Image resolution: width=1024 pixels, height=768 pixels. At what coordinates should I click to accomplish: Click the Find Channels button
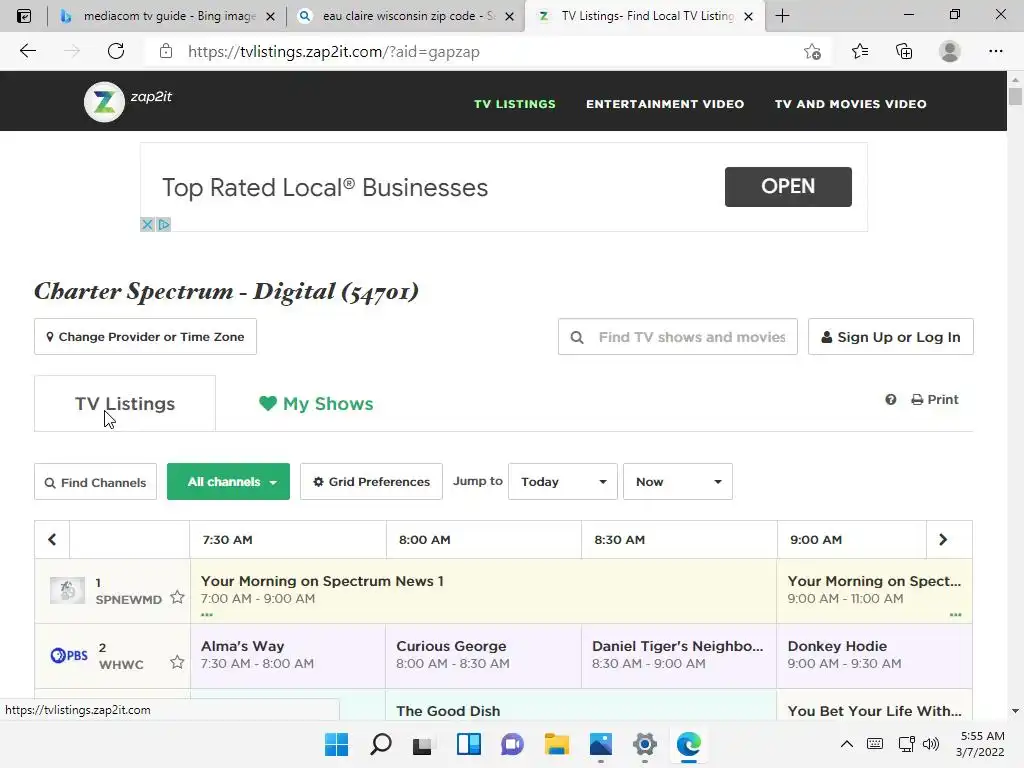(95, 482)
